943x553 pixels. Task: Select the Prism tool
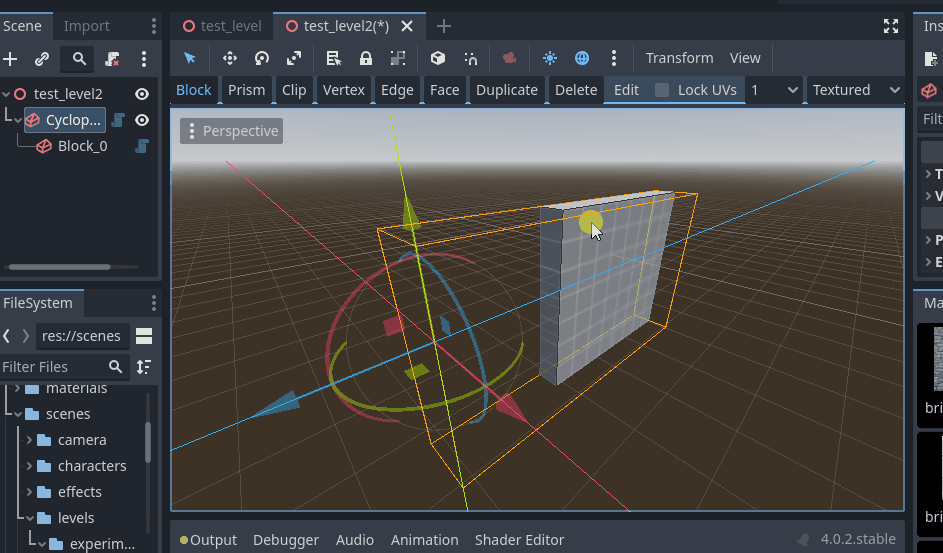coord(247,90)
